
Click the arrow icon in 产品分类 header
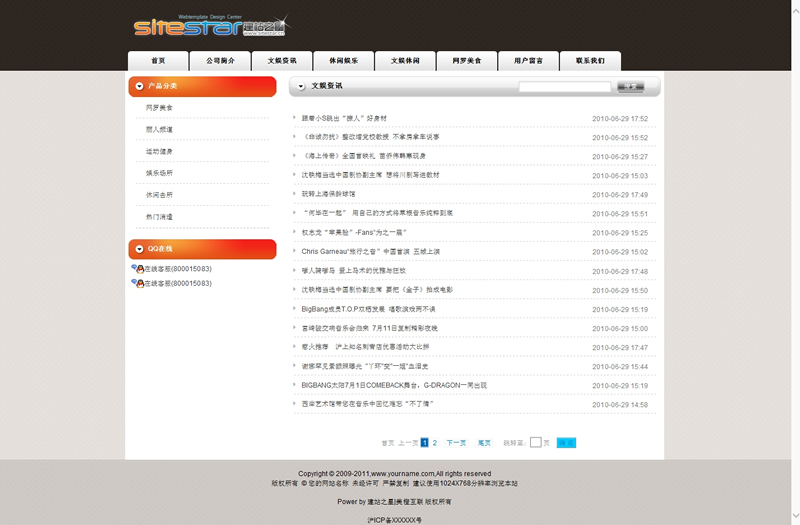click(x=139, y=87)
